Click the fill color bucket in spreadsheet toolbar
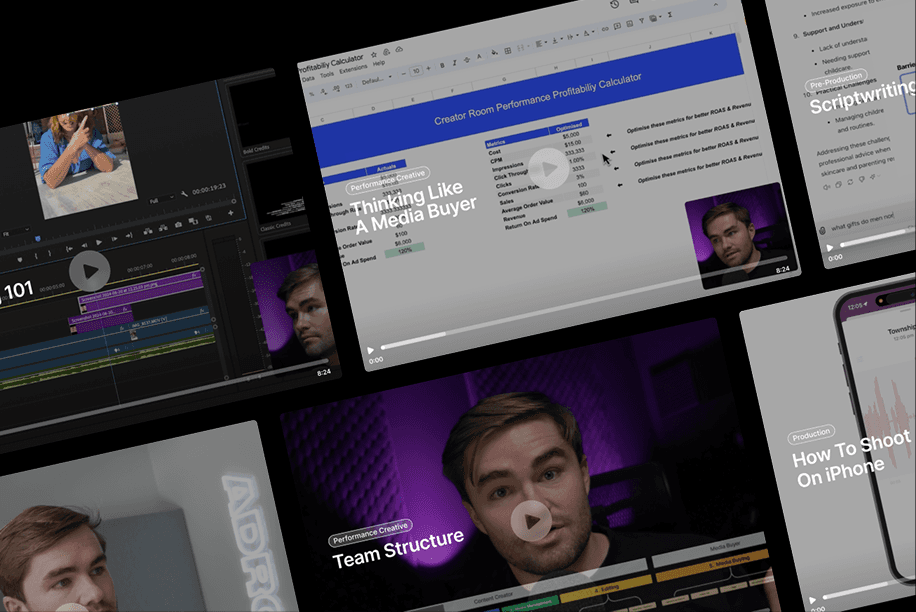This screenshot has height=612, width=916. pyautogui.click(x=494, y=53)
